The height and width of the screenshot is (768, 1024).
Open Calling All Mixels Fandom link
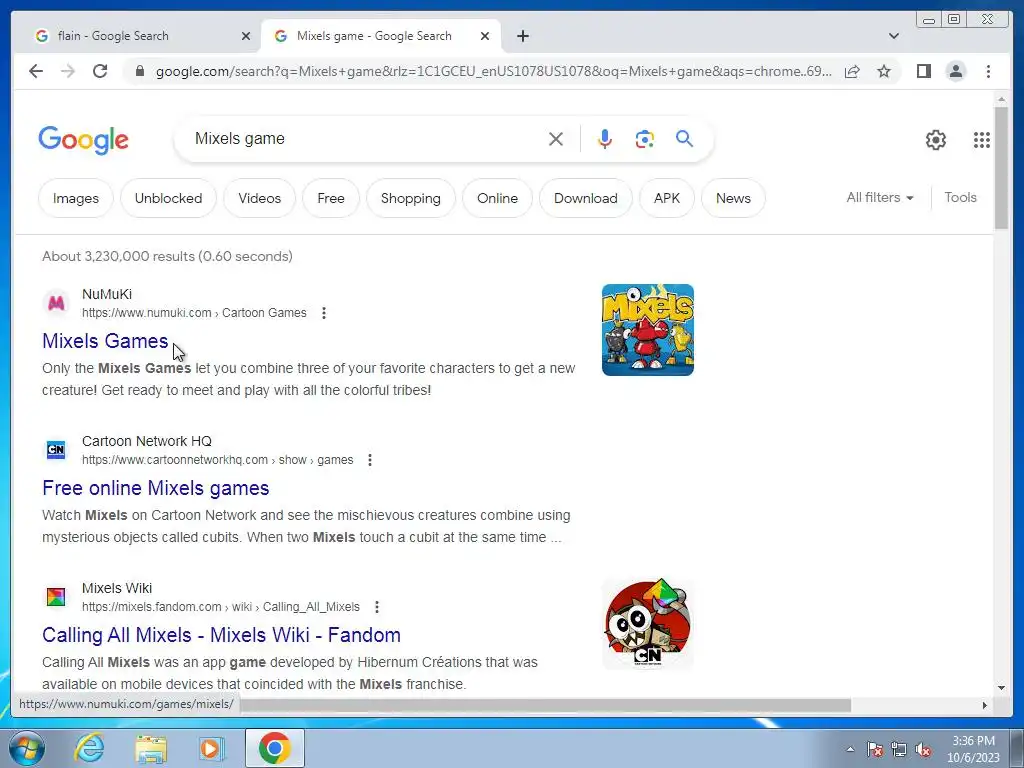tap(221, 635)
